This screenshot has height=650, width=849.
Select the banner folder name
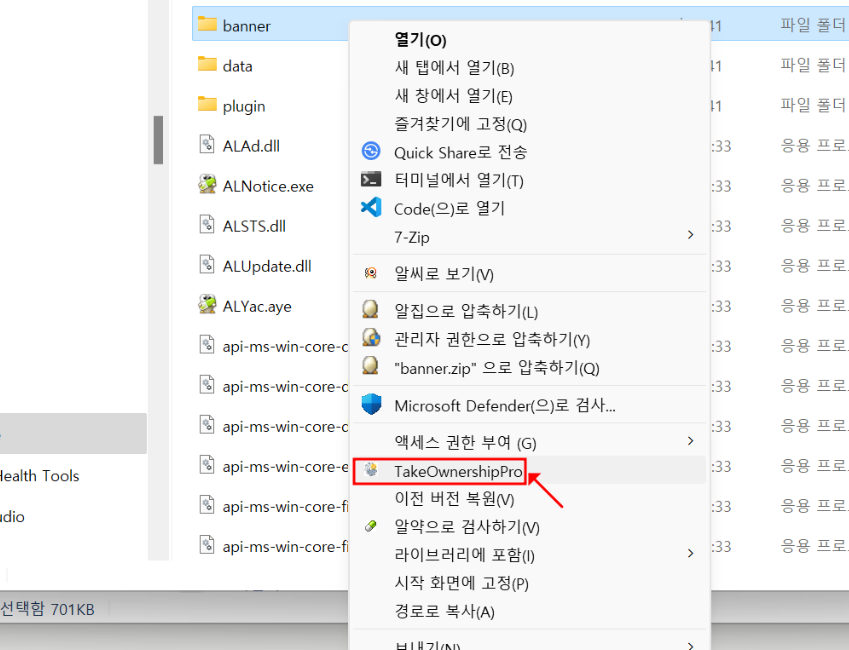pyautogui.click(x=246, y=26)
